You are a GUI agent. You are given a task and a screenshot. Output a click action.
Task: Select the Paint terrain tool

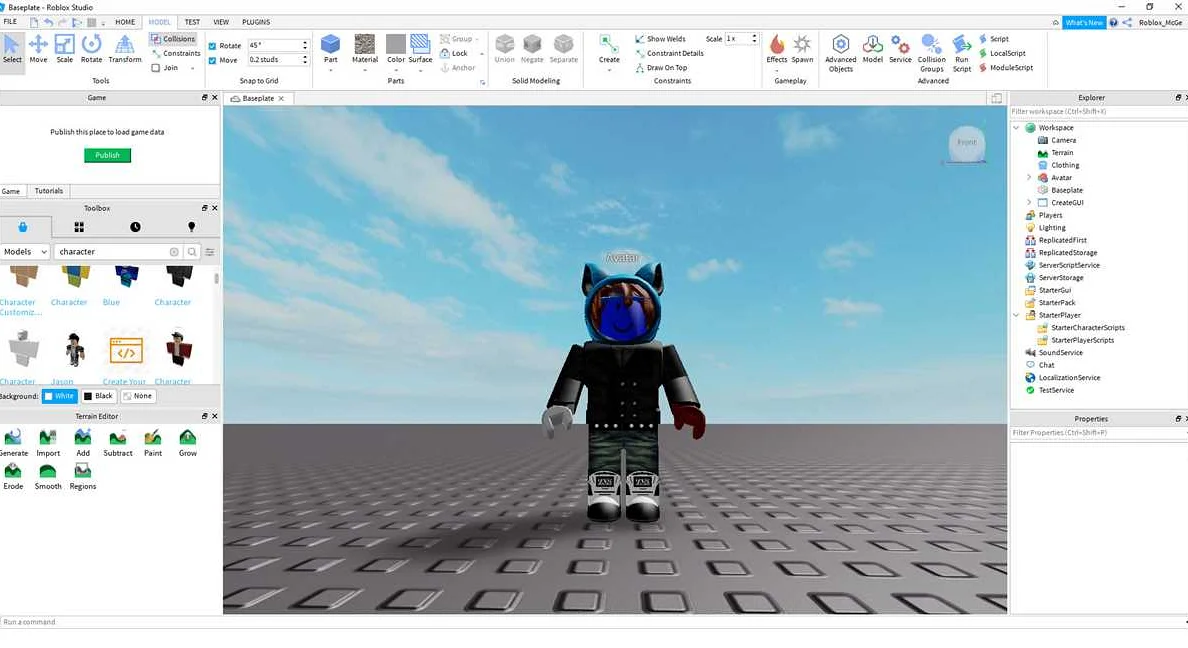(x=153, y=443)
